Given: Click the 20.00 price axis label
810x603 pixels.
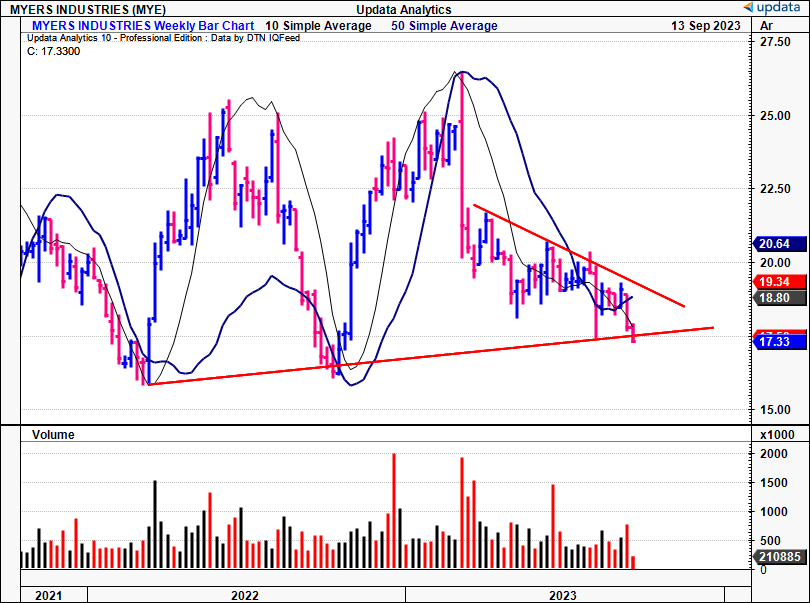Looking at the screenshot, I should pyautogui.click(x=775, y=262).
